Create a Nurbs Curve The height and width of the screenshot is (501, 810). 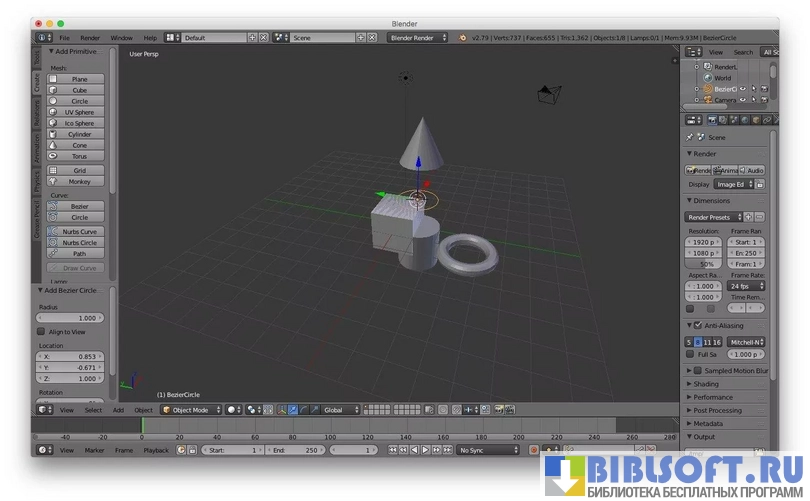point(79,231)
